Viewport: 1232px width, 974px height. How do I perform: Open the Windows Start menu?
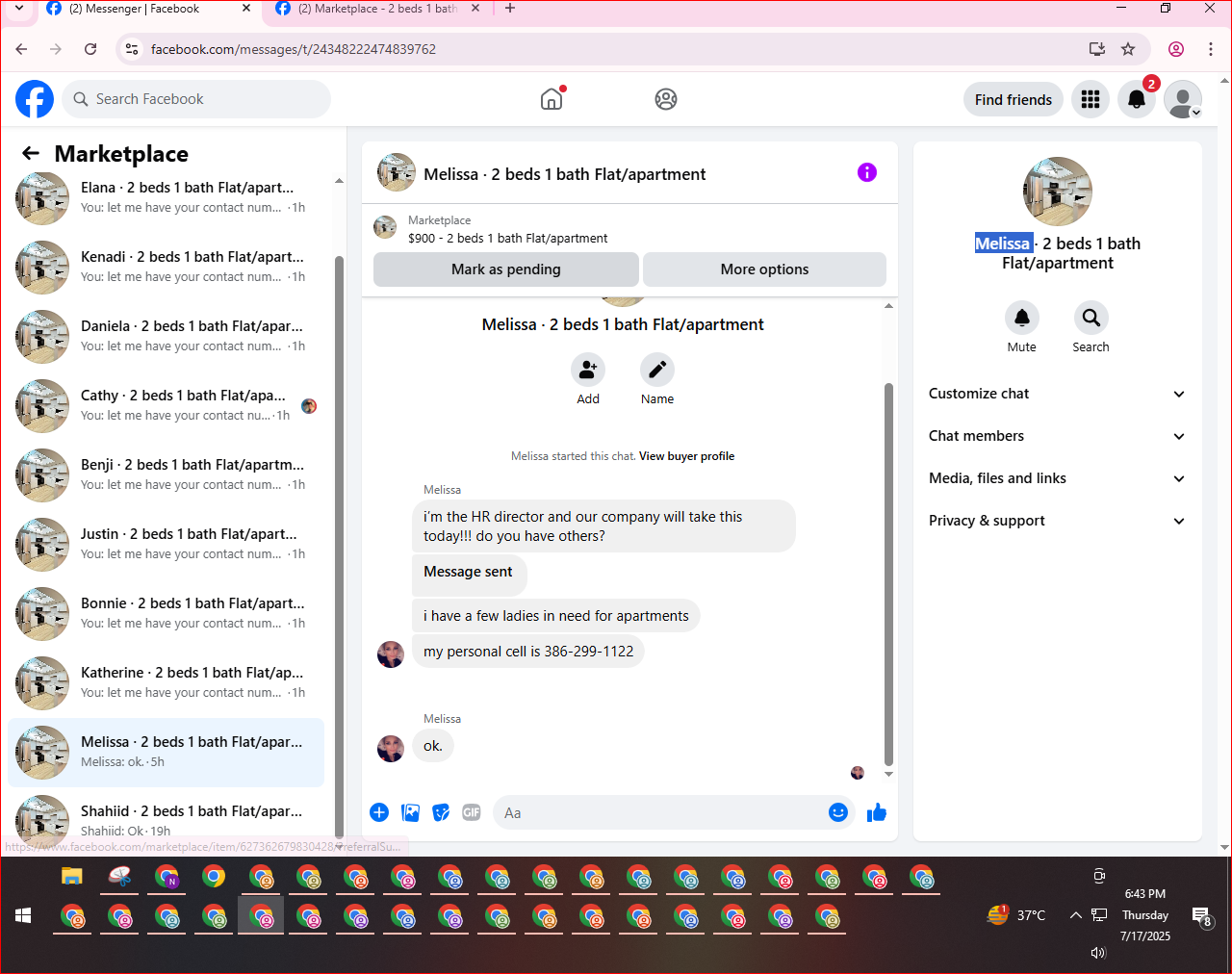23,915
